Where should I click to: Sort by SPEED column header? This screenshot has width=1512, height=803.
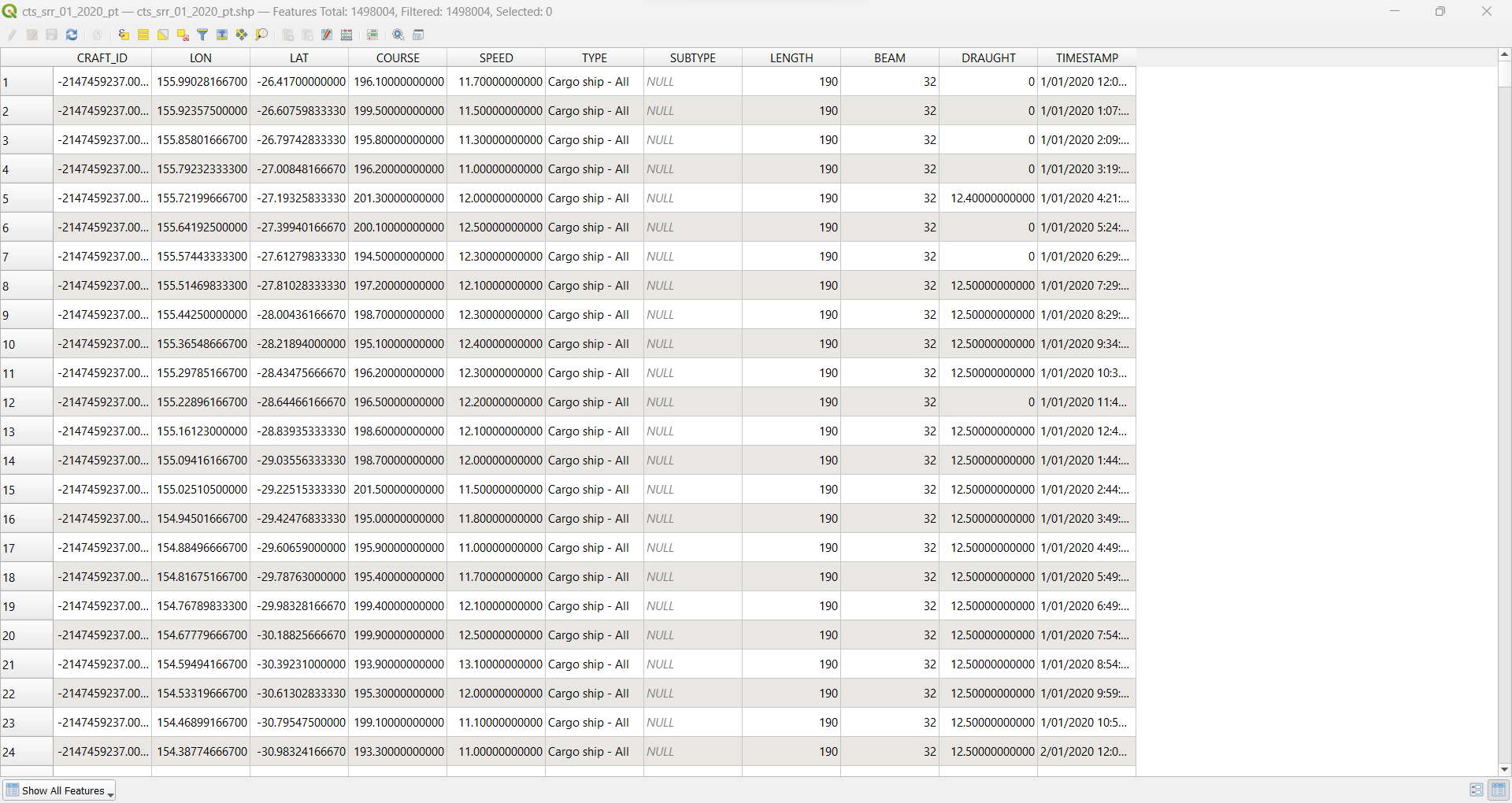pos(496,57)
